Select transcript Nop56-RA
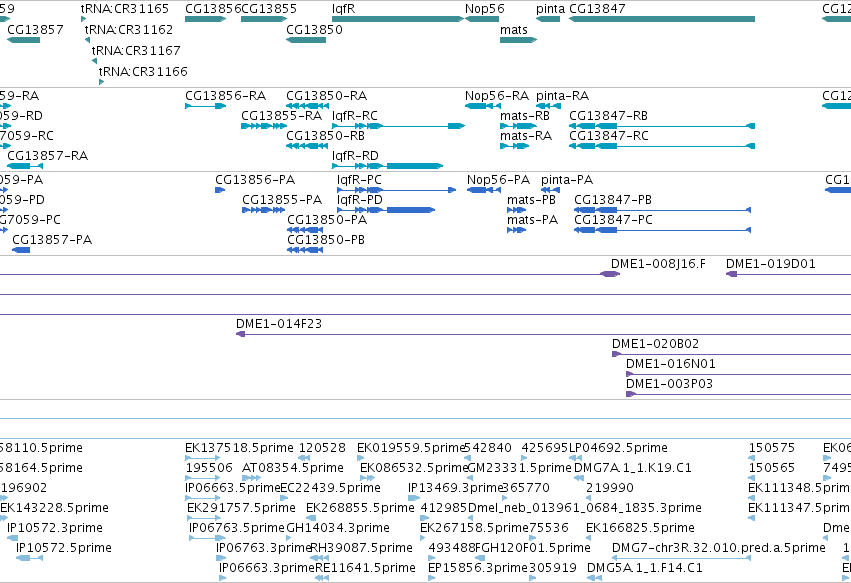Image resolution: width=851 pixels, height=583 pixels. 482,106
